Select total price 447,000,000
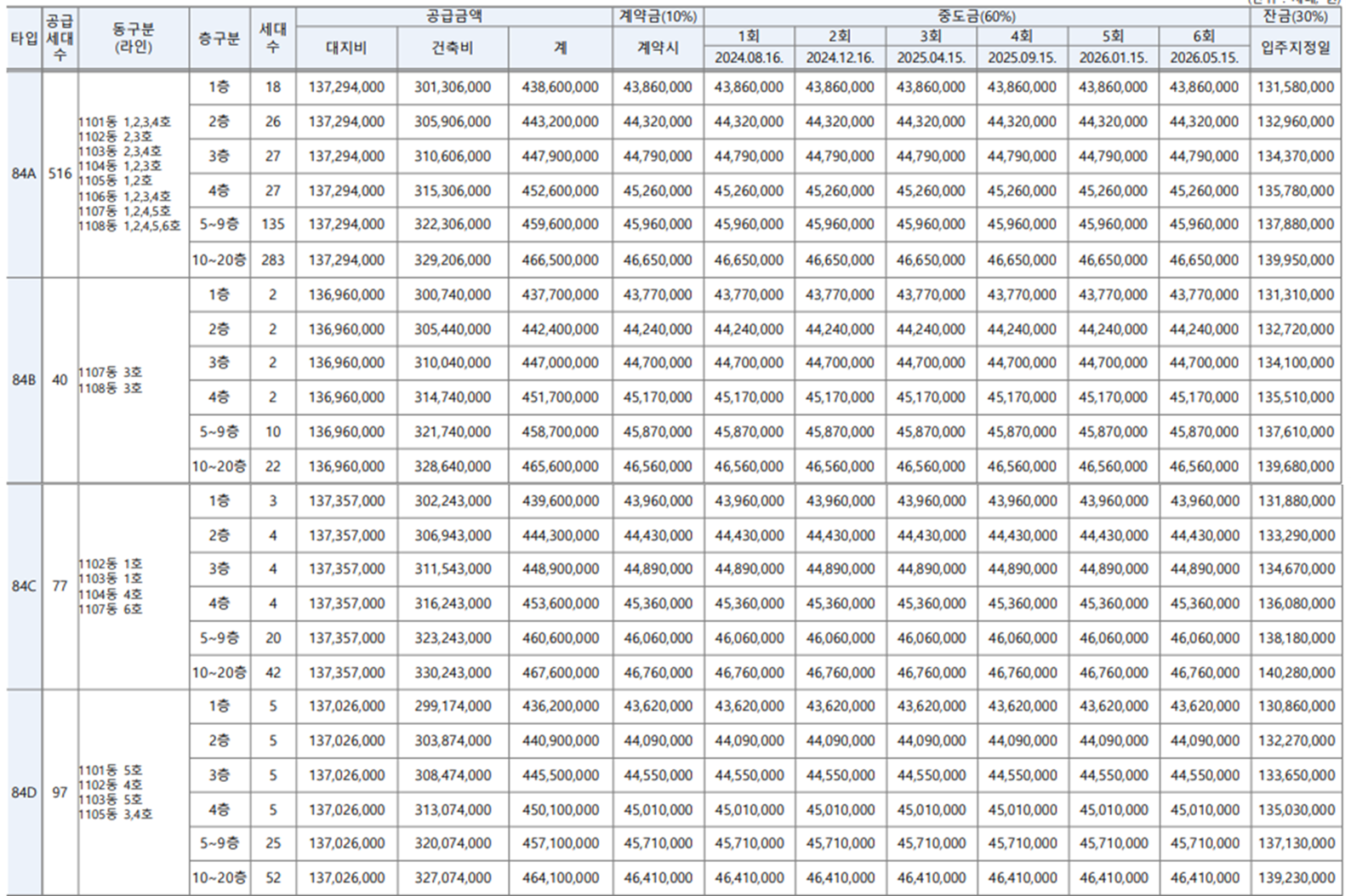This screenshot has width=1351, height=896. tap(560, 363)
